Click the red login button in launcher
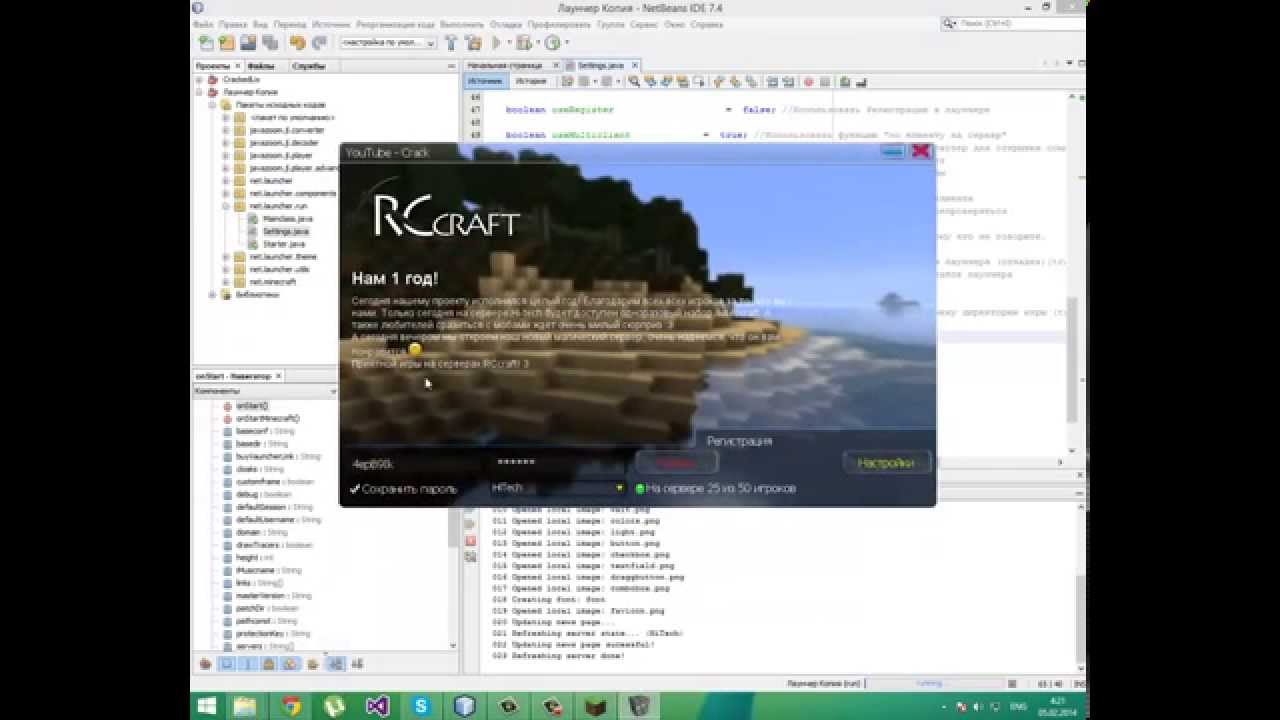The height and width of the screenshot is (720, 1280). [x=676, y=463]
